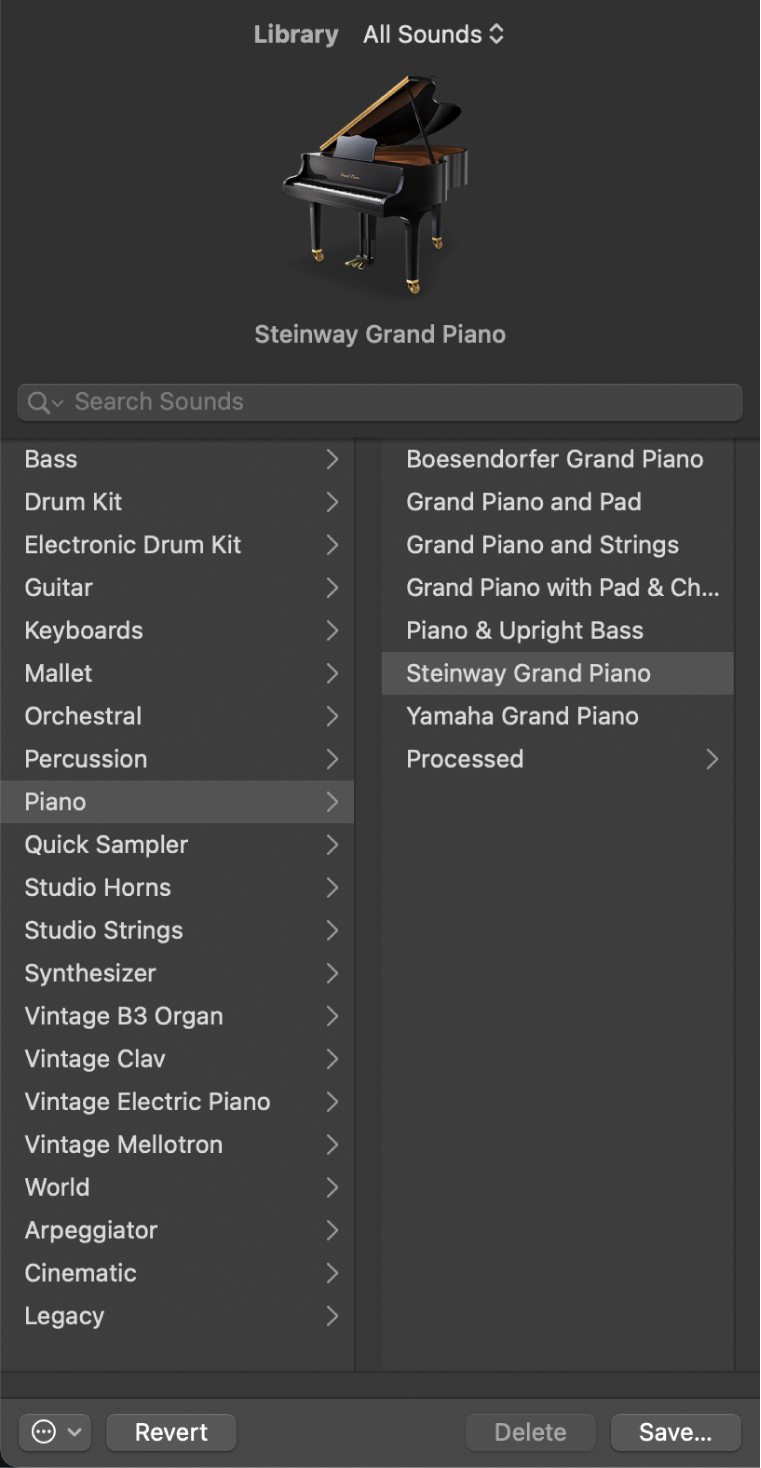Click the Search Sounds field

click(x=380, y=402)
